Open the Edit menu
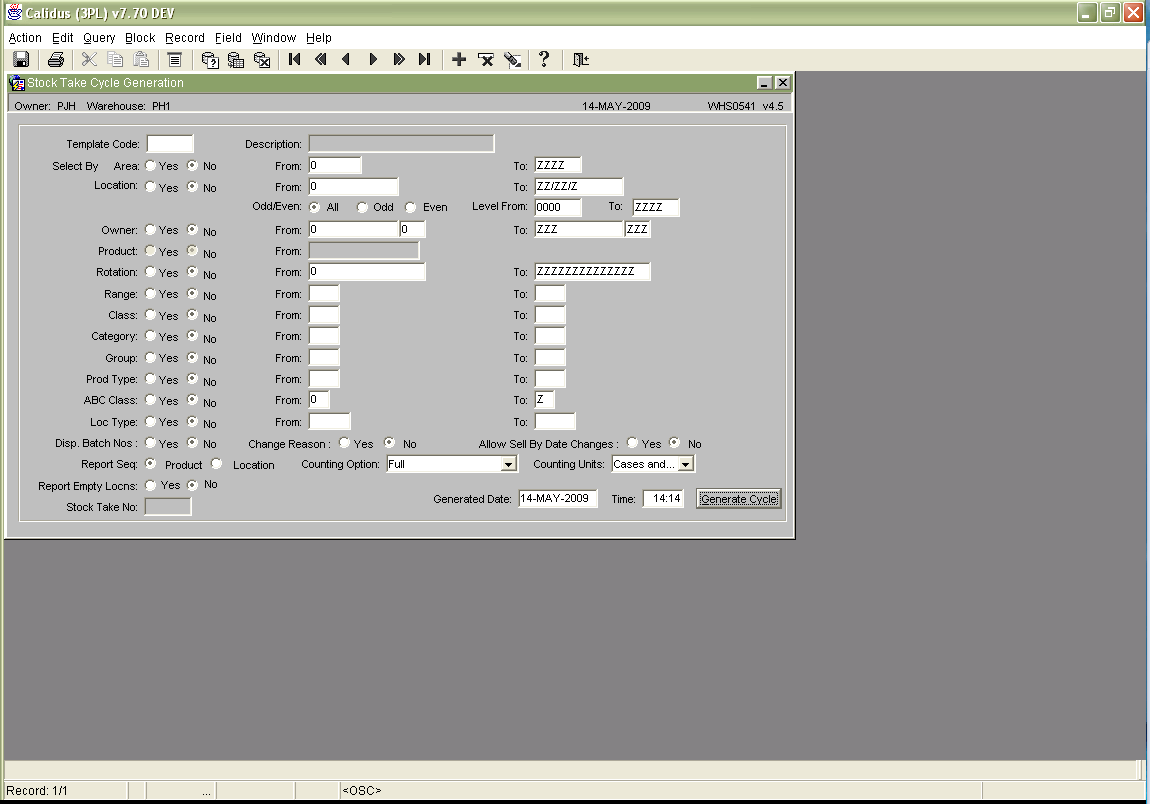 point(62,37)
